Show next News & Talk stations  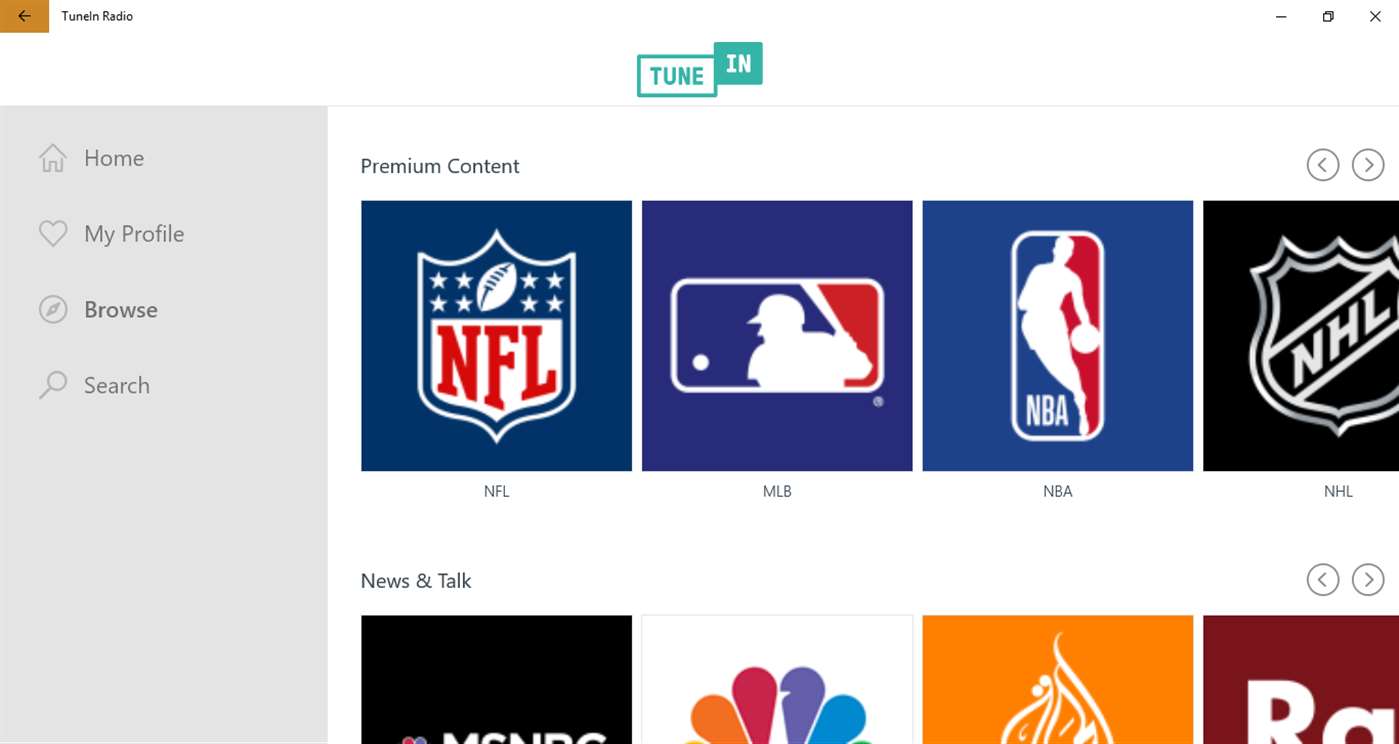point(1367,579)
